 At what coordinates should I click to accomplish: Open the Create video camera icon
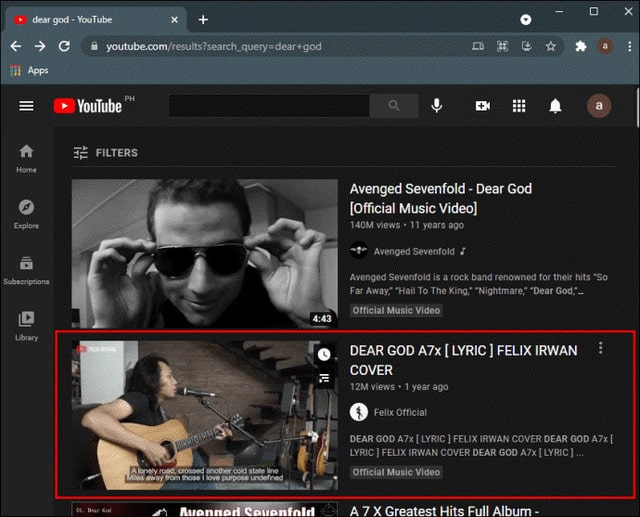(x=482, y=106)
